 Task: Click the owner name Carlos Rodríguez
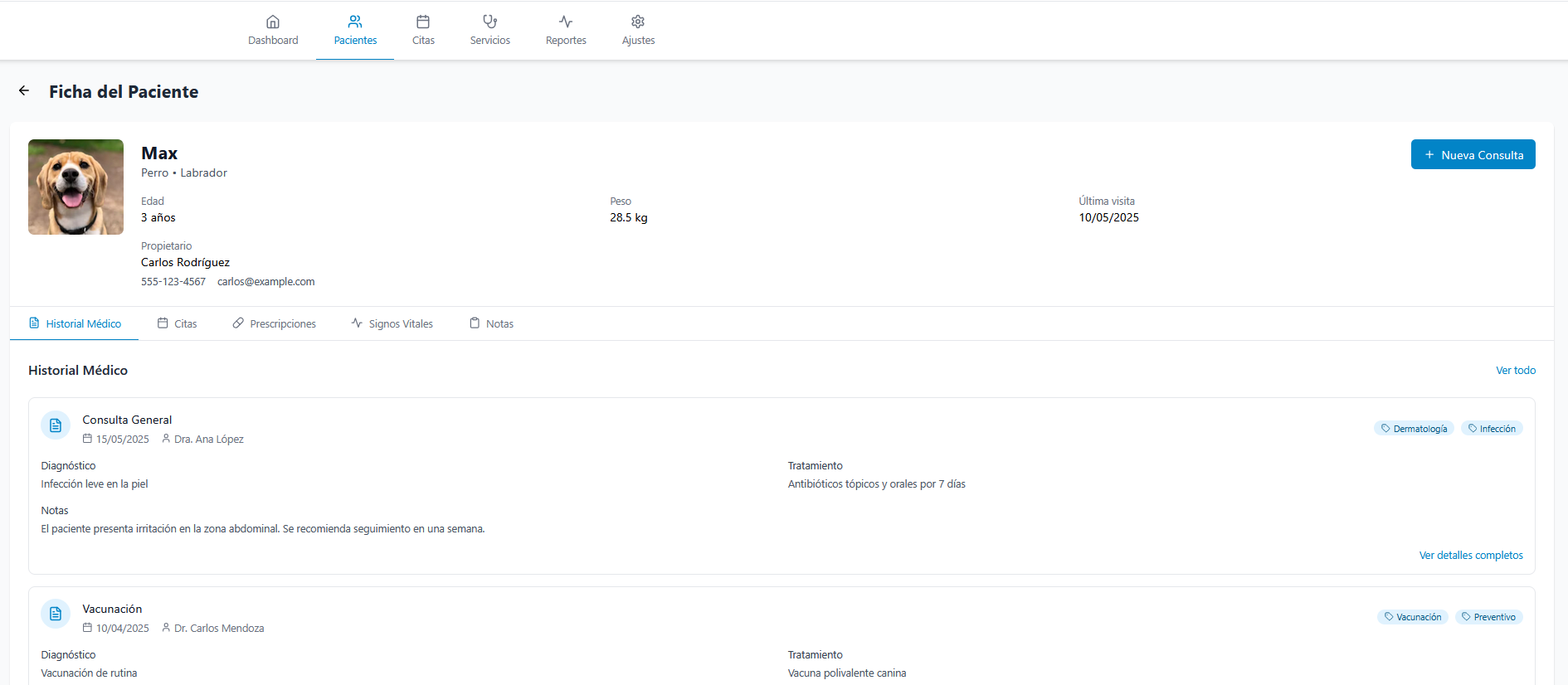pyautogui.click(x=185, y=262)
